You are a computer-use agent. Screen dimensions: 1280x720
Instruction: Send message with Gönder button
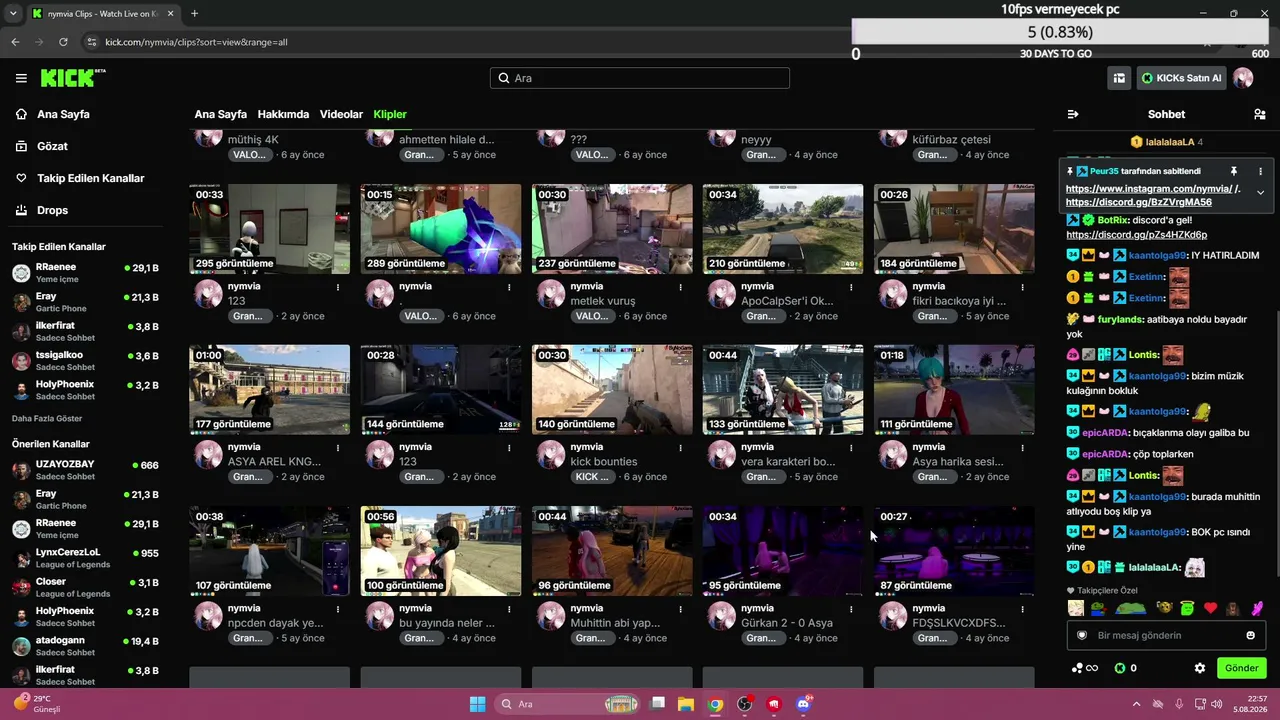click(x=1241, y=668)
